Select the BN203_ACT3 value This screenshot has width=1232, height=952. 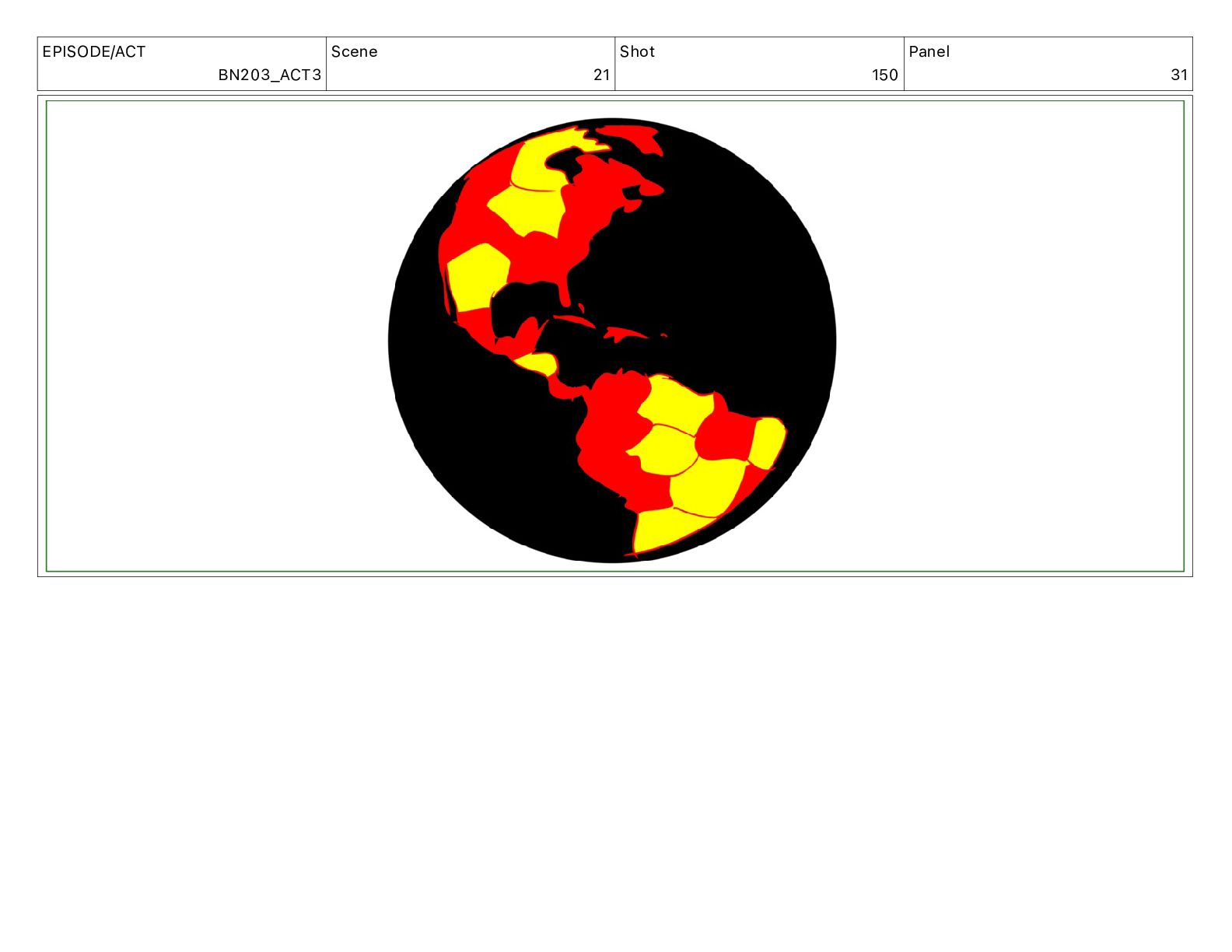pos(269,75)
